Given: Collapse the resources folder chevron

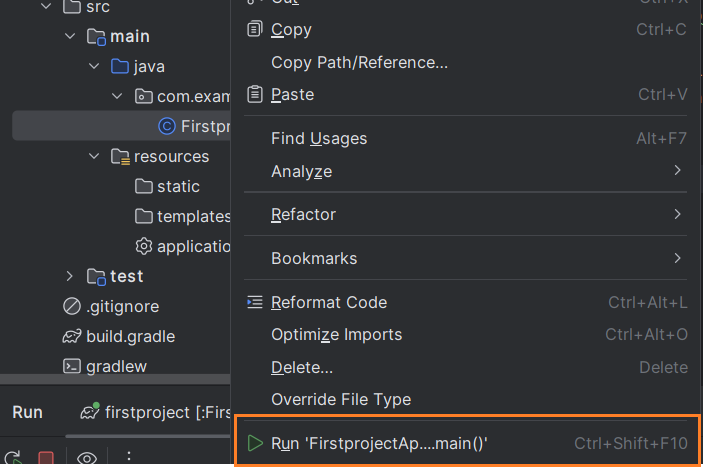Looking at the screenshot, I should 94,157.
